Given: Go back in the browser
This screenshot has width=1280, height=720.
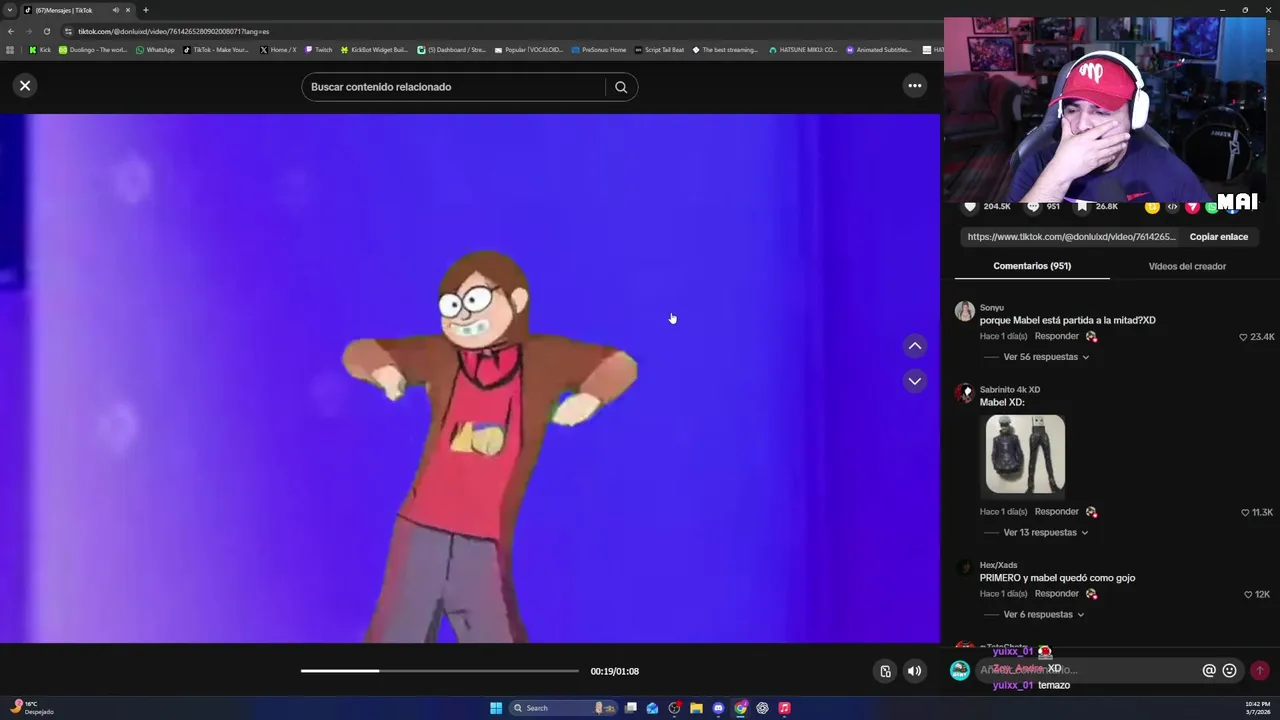Looking at the screenshot, I should pyautogui.click(x=10, y=31).
